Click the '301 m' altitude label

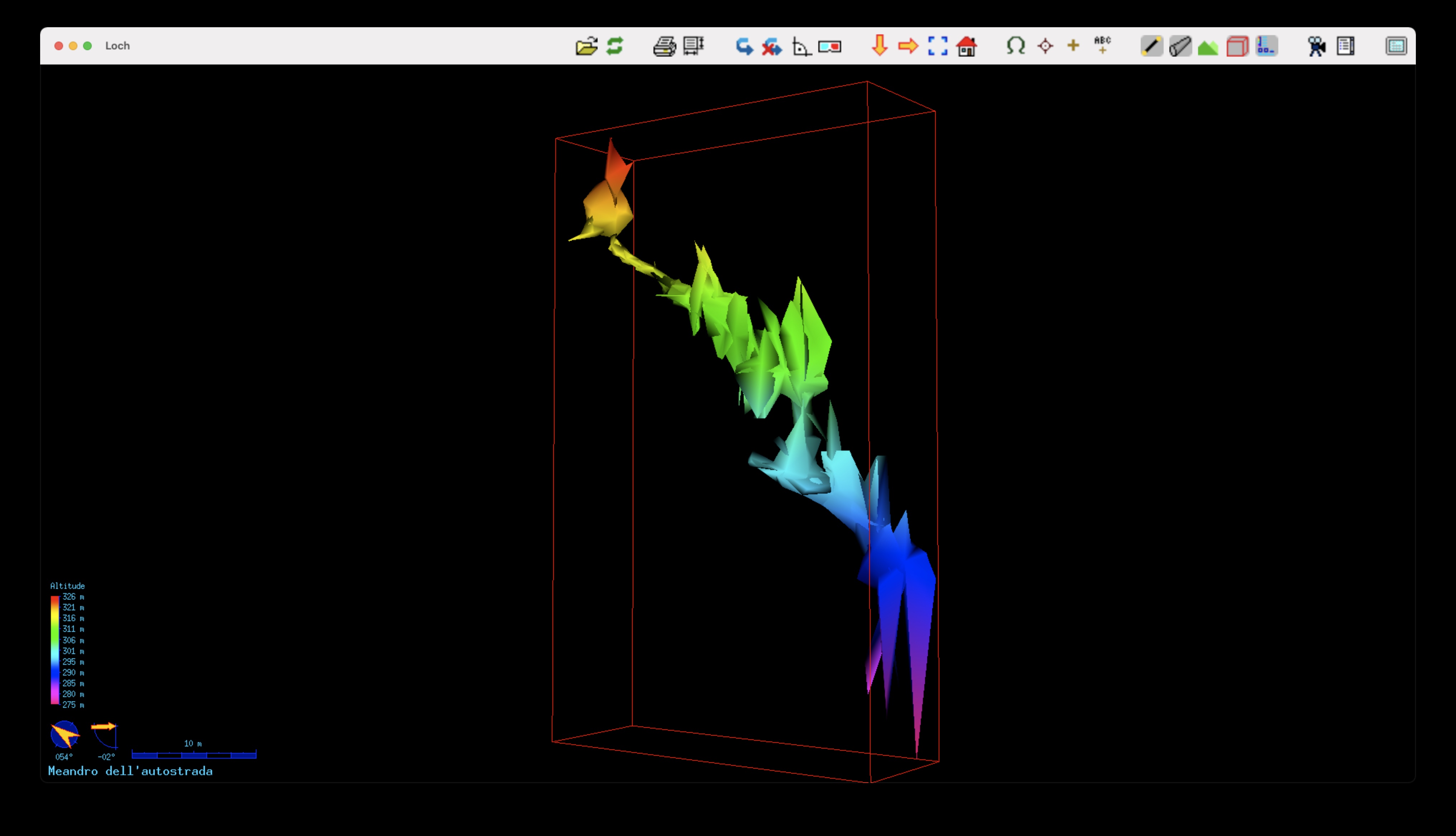pos(73,651)
